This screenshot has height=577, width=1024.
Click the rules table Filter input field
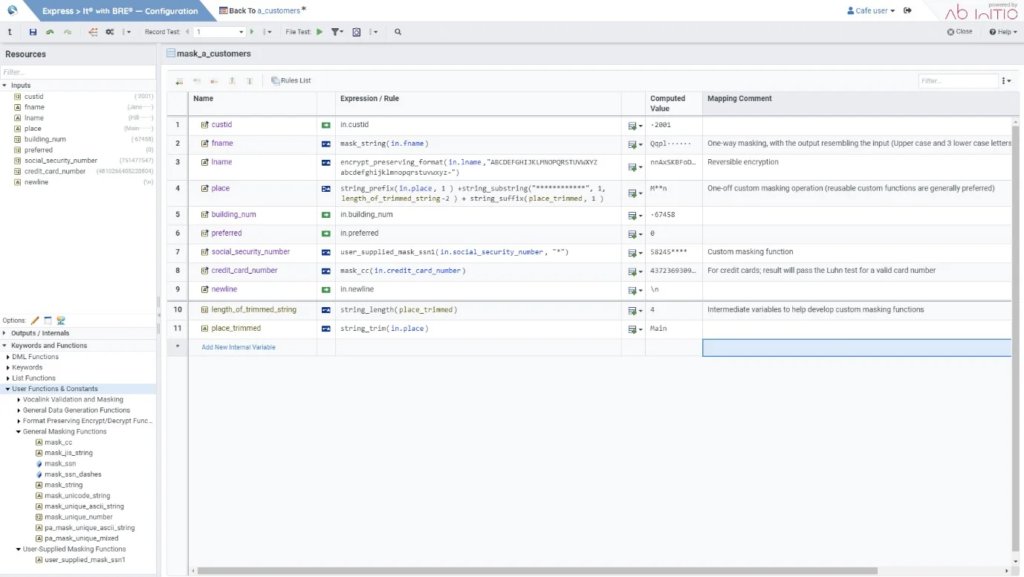[958, 81]
